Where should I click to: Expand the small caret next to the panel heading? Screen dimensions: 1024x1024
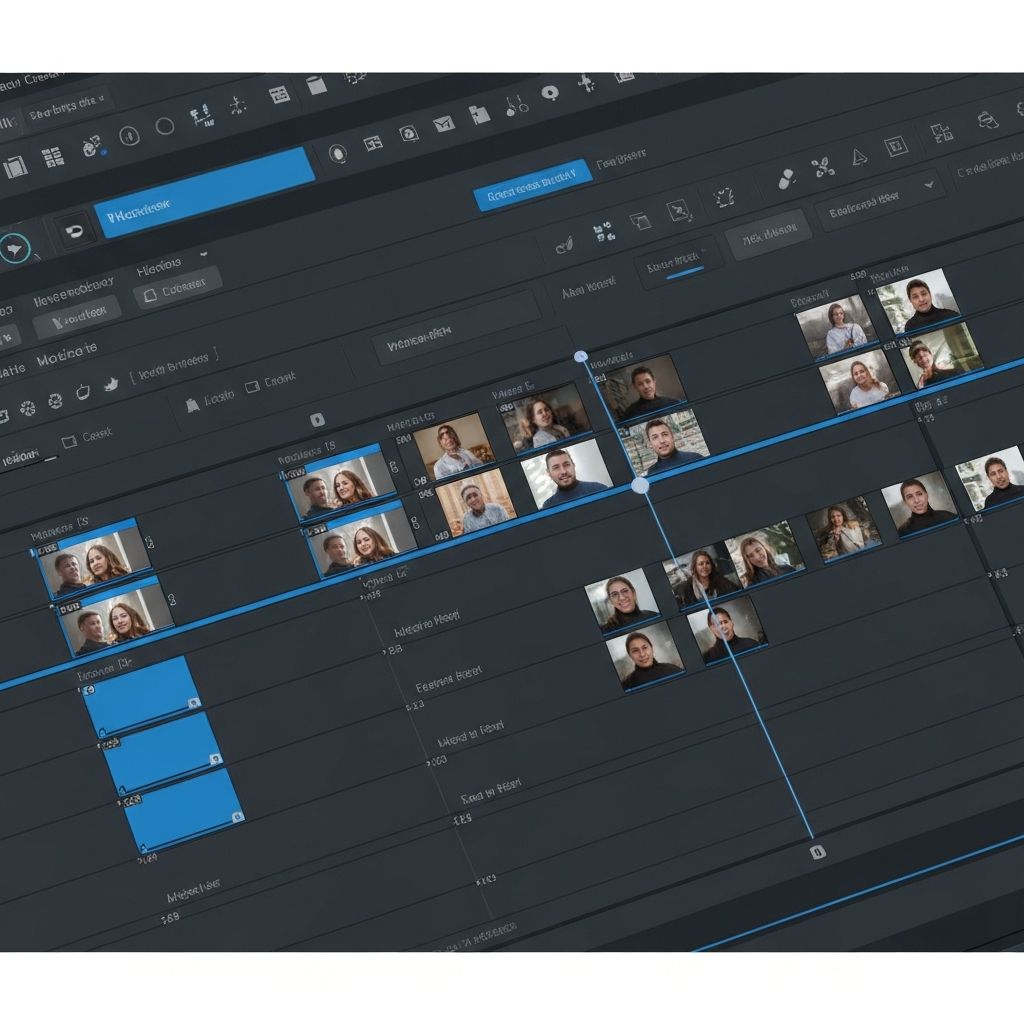pyautogui.click(x=203, y=255)
